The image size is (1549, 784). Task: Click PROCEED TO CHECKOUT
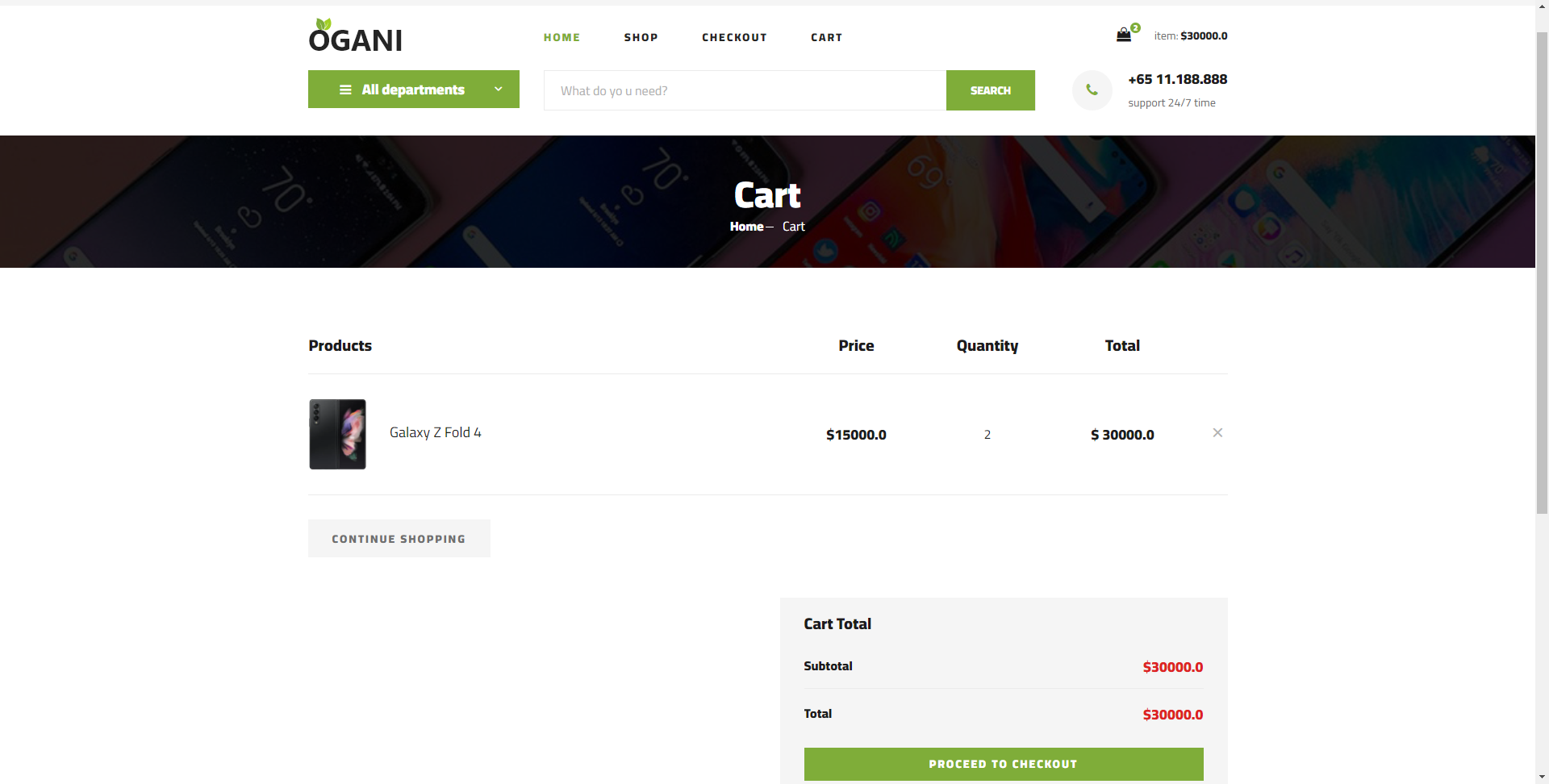click(x=1003, y=764)
